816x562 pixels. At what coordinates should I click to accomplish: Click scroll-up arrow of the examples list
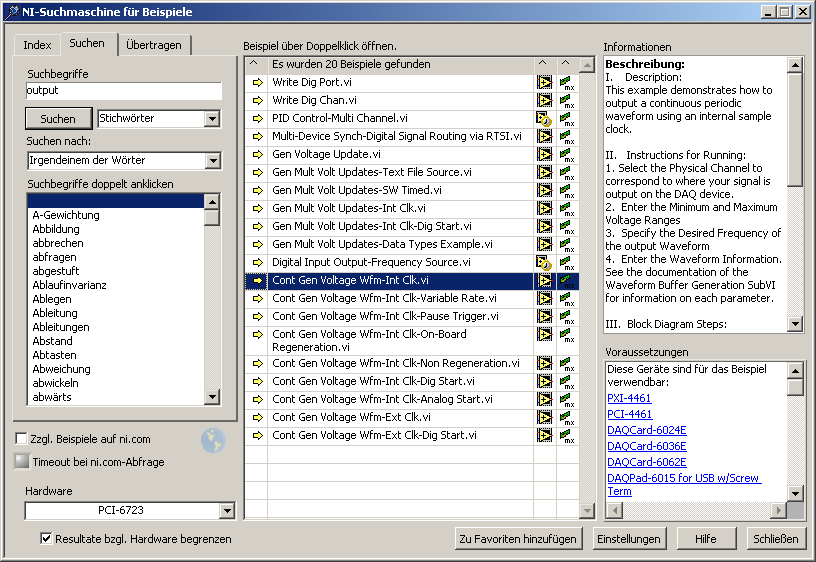(x=587, y=65)
